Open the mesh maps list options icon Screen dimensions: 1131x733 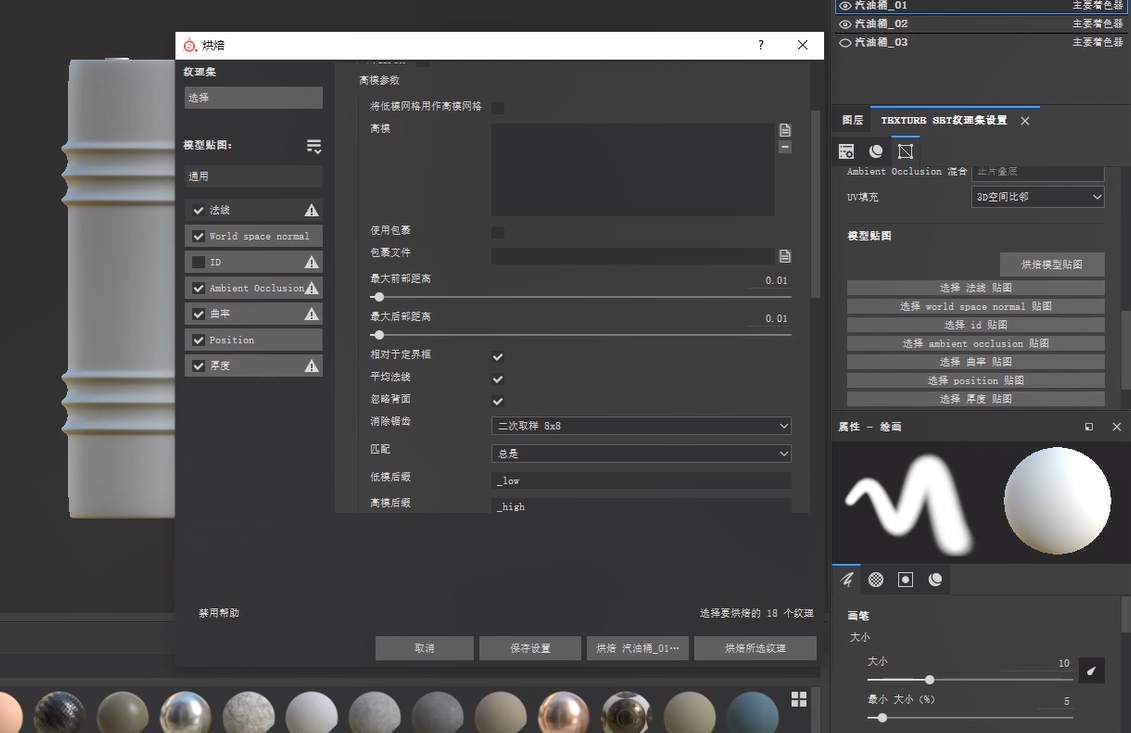[x=314, y=147]
